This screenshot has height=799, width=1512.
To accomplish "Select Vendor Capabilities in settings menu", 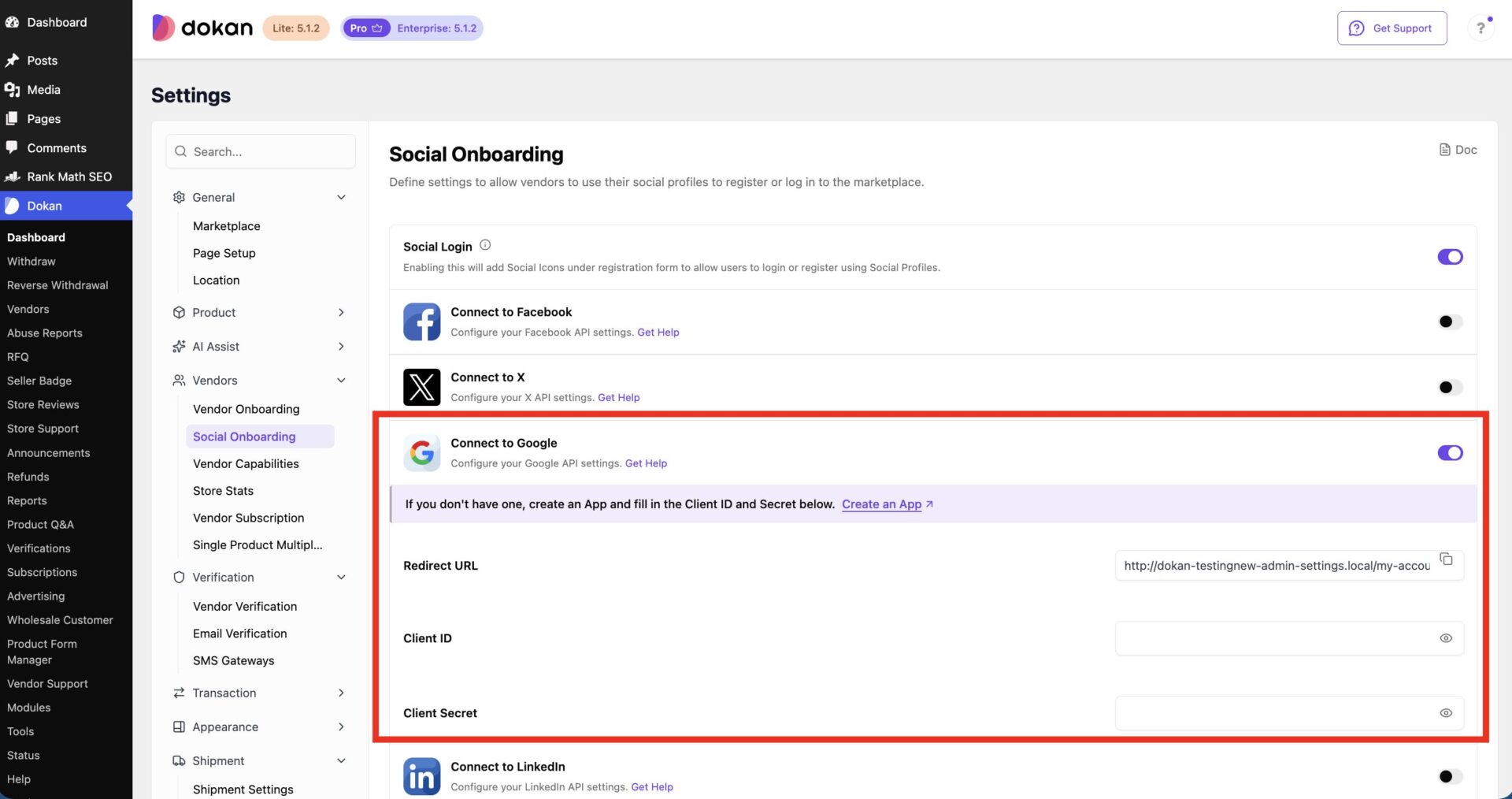I will pyautogui.click(x=246, y=463).
